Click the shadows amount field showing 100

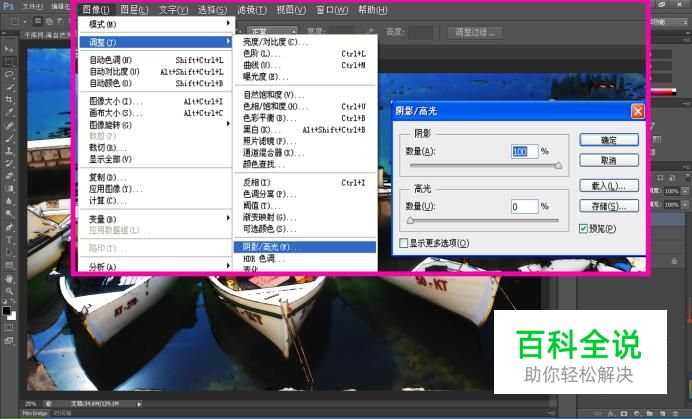point(524,151)
